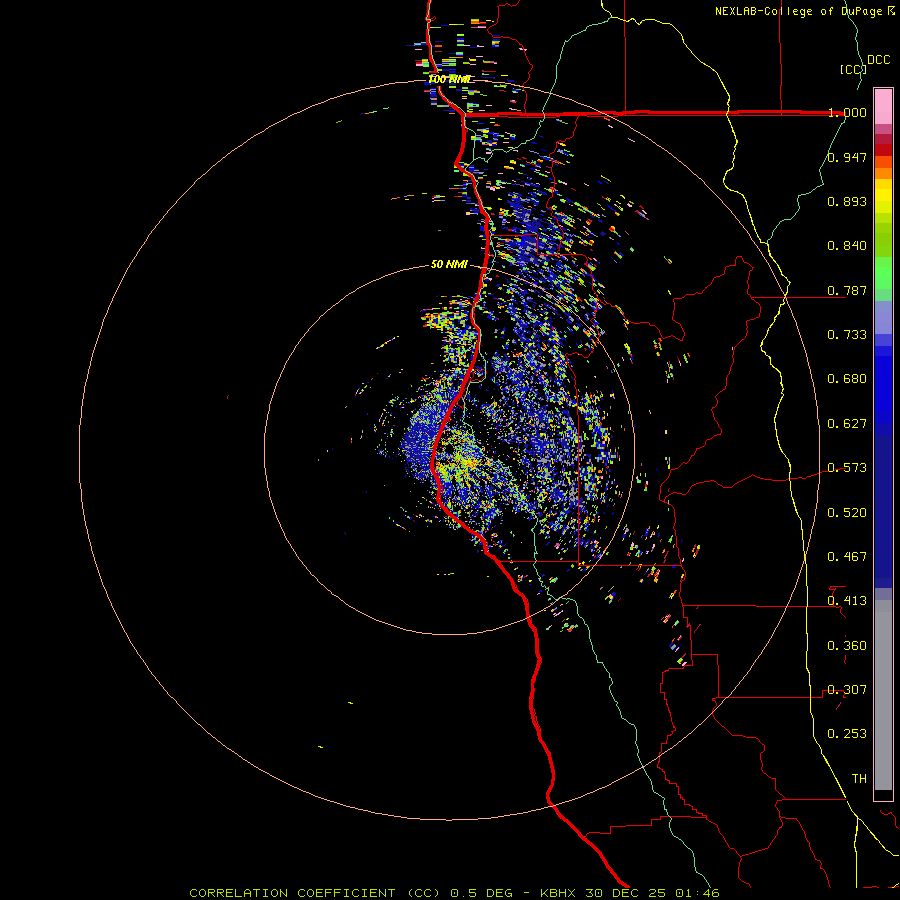Click the NEXLAB-College of DuPage credit text
The height and width of the screenshot is (900, 900).
(x=800, y=11)
